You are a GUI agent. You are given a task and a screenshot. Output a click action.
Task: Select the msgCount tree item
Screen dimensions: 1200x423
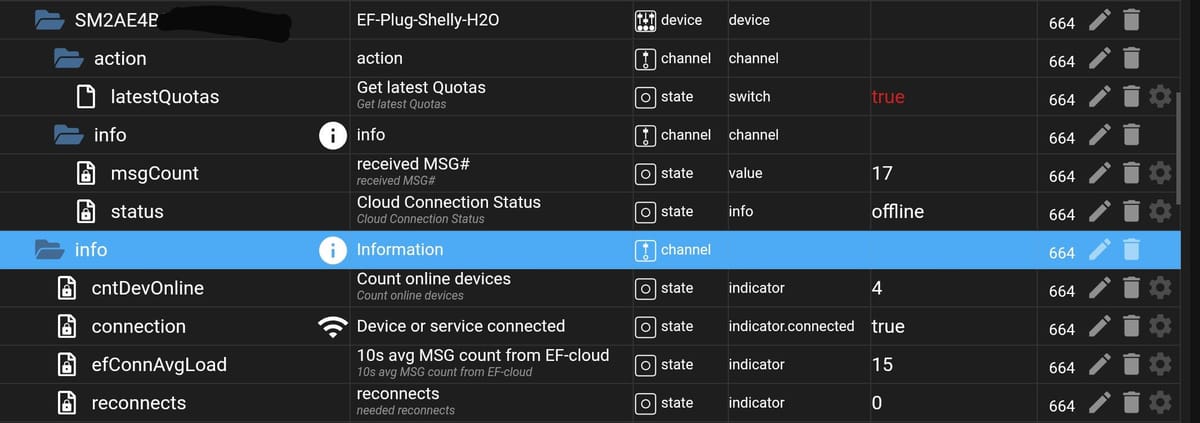click(x=154, y=174)
